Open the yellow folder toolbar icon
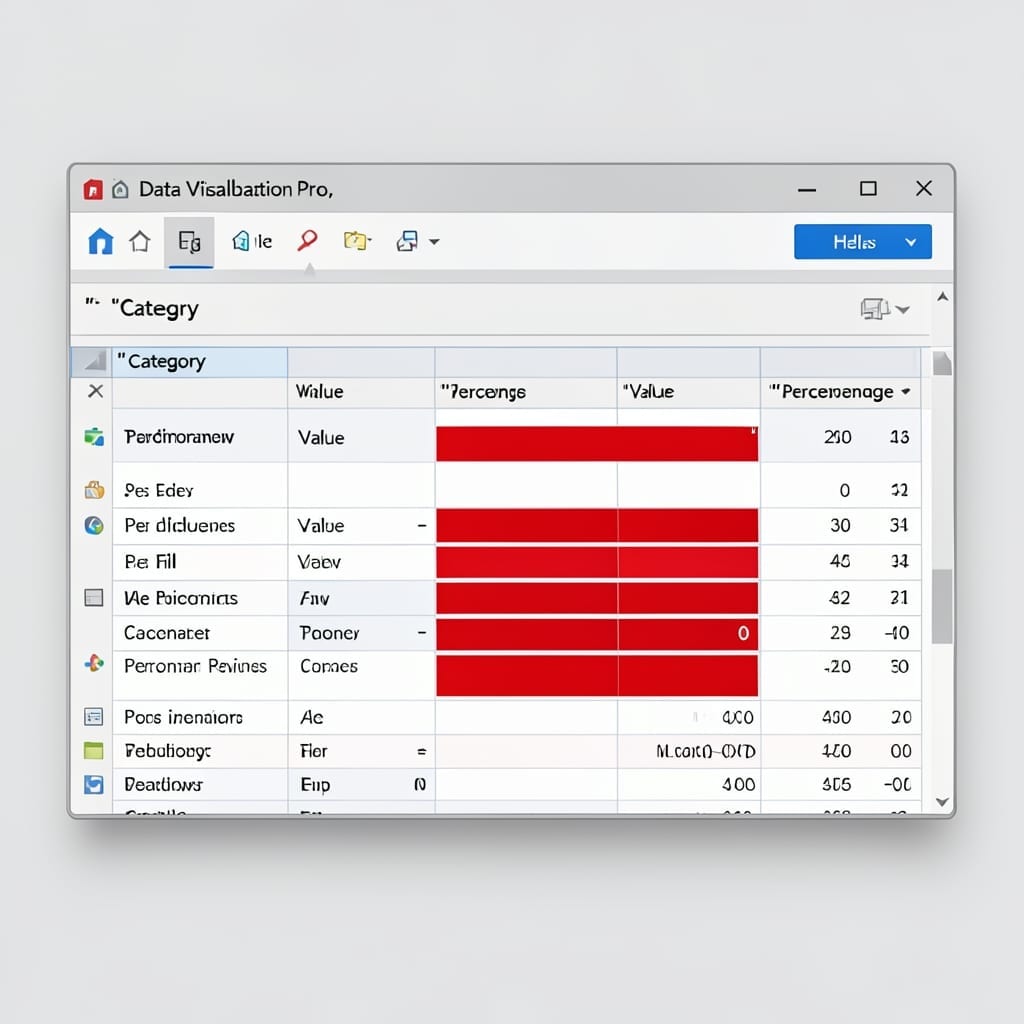Screen dimensions: 1024x1024 357,240
